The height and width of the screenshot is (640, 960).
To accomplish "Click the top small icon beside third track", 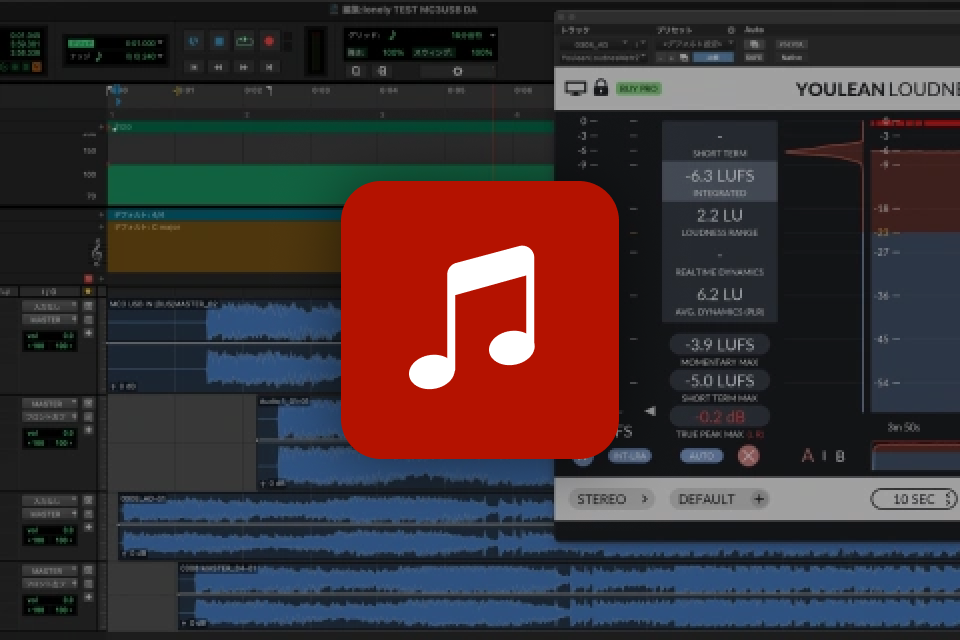I will coord(88,500).
